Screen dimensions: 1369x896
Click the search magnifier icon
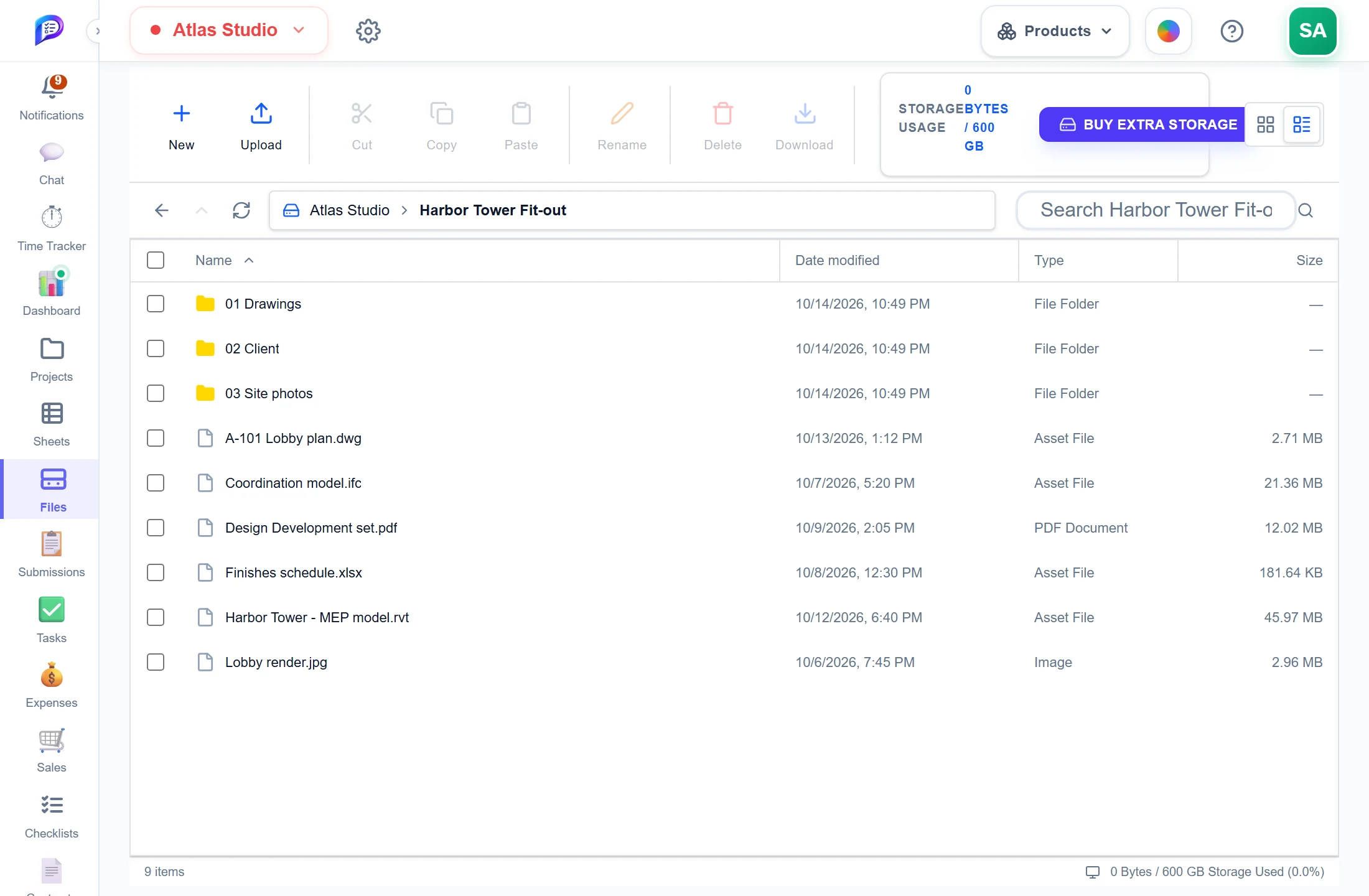pyautogui.click(x=1306, y=210)
